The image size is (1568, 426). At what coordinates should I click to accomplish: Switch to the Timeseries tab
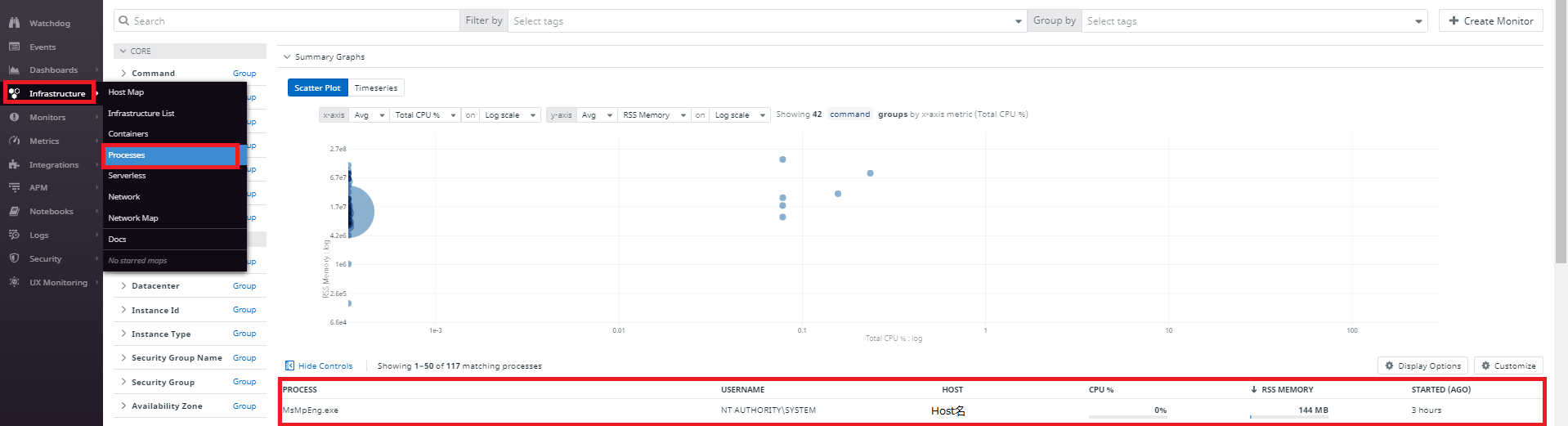click(376, 87)
